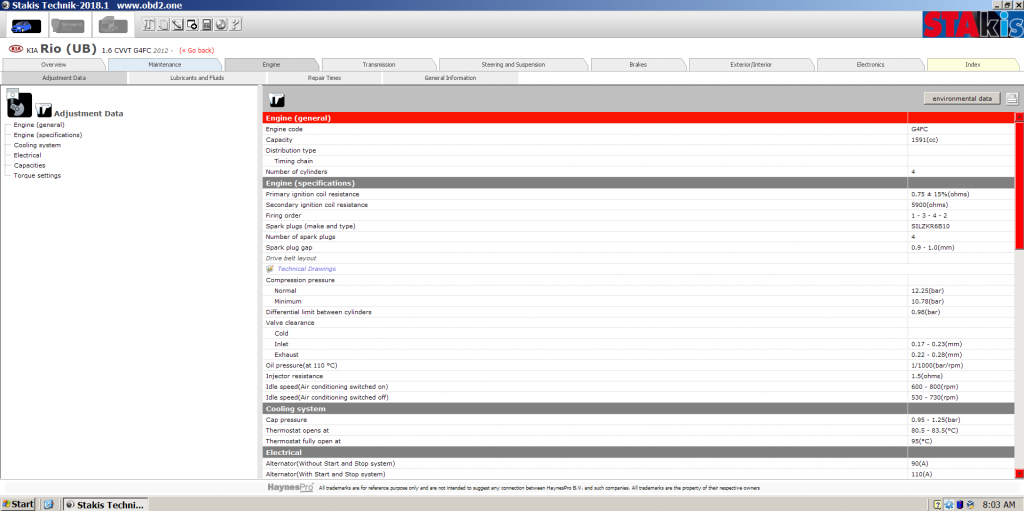Open the Technical Drawings link

pyautogui.click(x=306, y=269)
